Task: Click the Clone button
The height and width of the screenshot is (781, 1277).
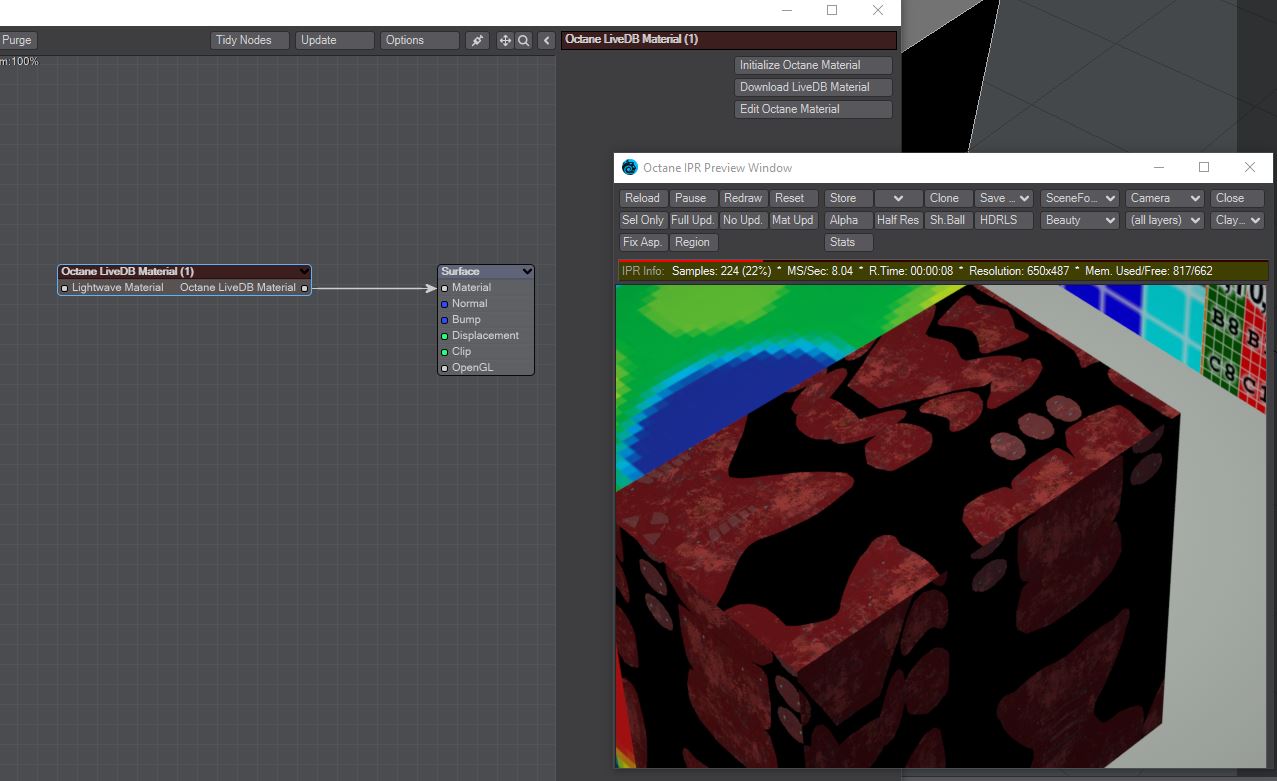Action: (x=948, y=198)
